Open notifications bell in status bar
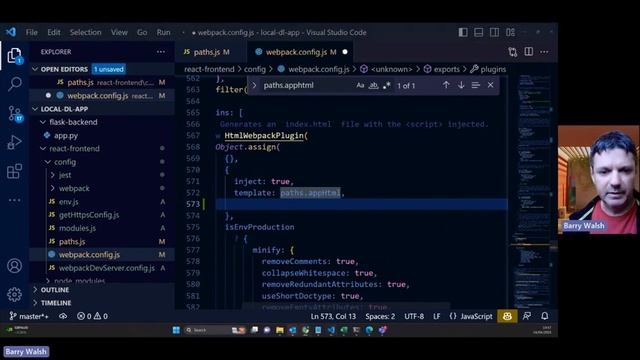The width and height of the screenshot is (640, 360). coord(544,316)
